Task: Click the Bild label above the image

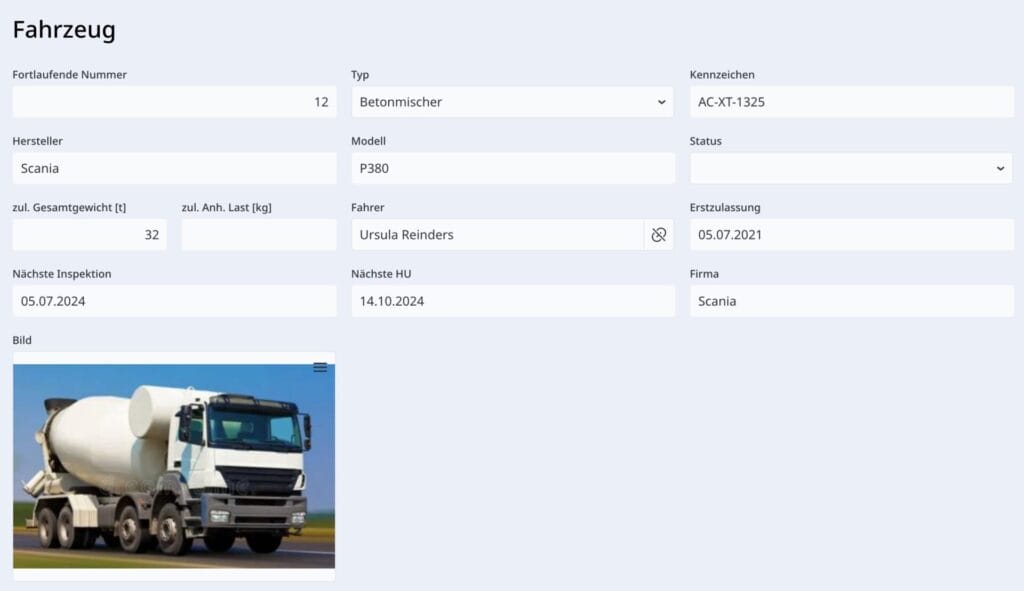Action: coord(19,340)
